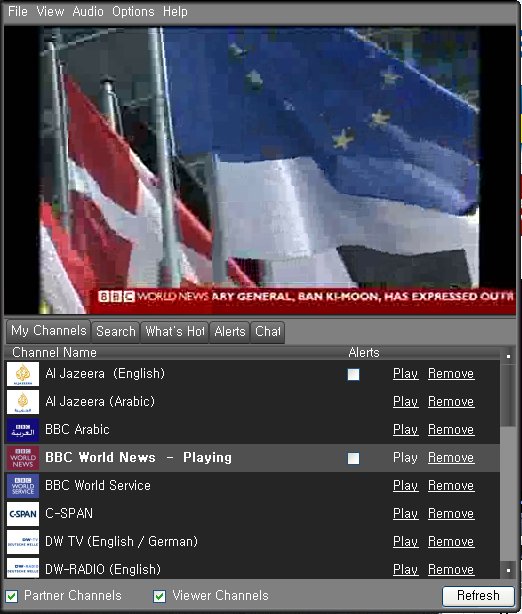Select the 'Al Jazeera (Arabic)' channel name
This screenshot has width=522, height=614.
(x=100, y=402)
